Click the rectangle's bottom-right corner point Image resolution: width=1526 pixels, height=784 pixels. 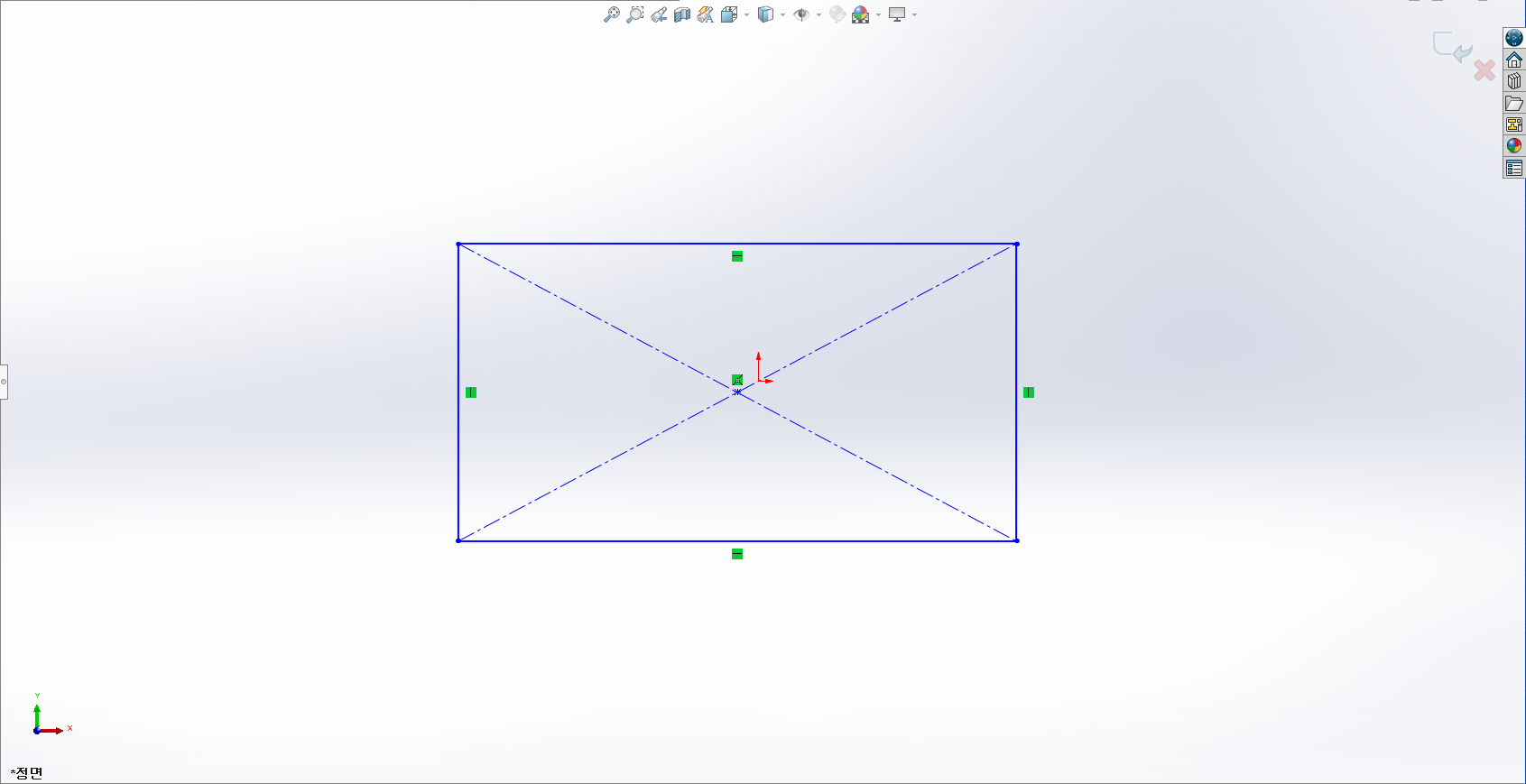tap(1017, 540)
